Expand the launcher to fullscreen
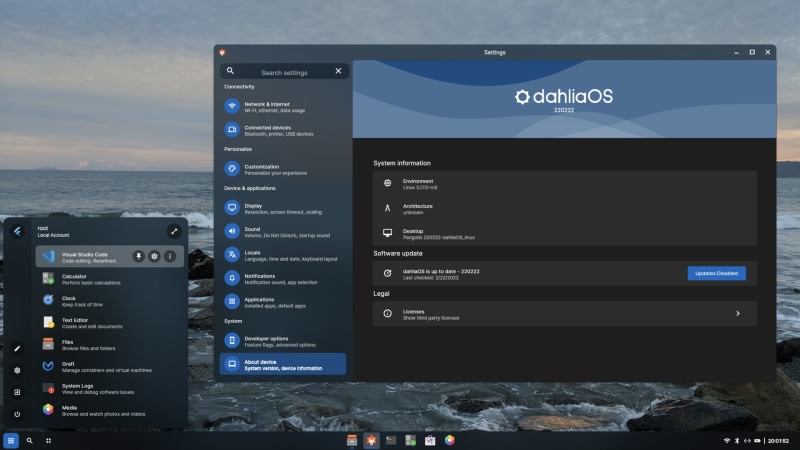The image size is (800, 450). pyautogui.click(x=174, y=231)
